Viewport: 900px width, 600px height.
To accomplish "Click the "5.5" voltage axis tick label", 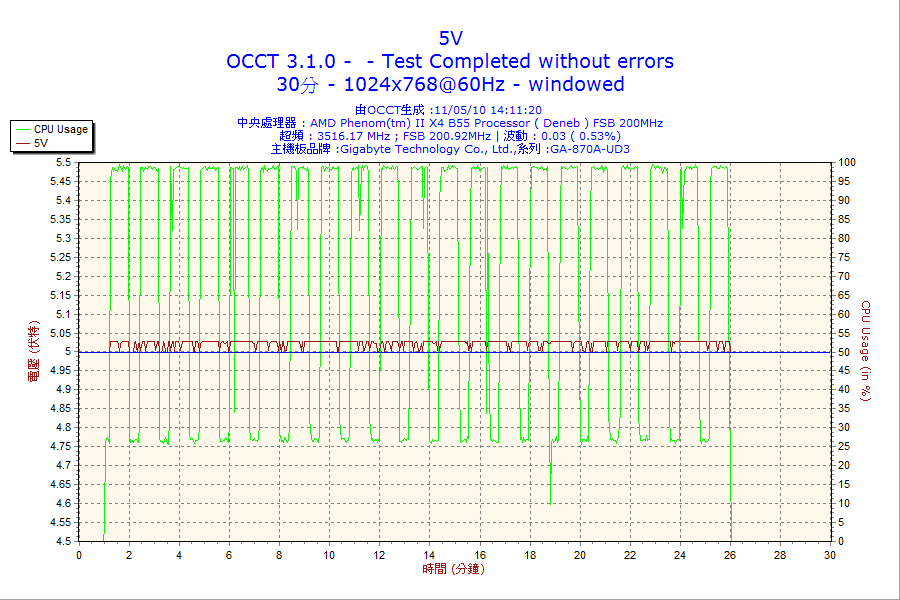I will 64,162.
